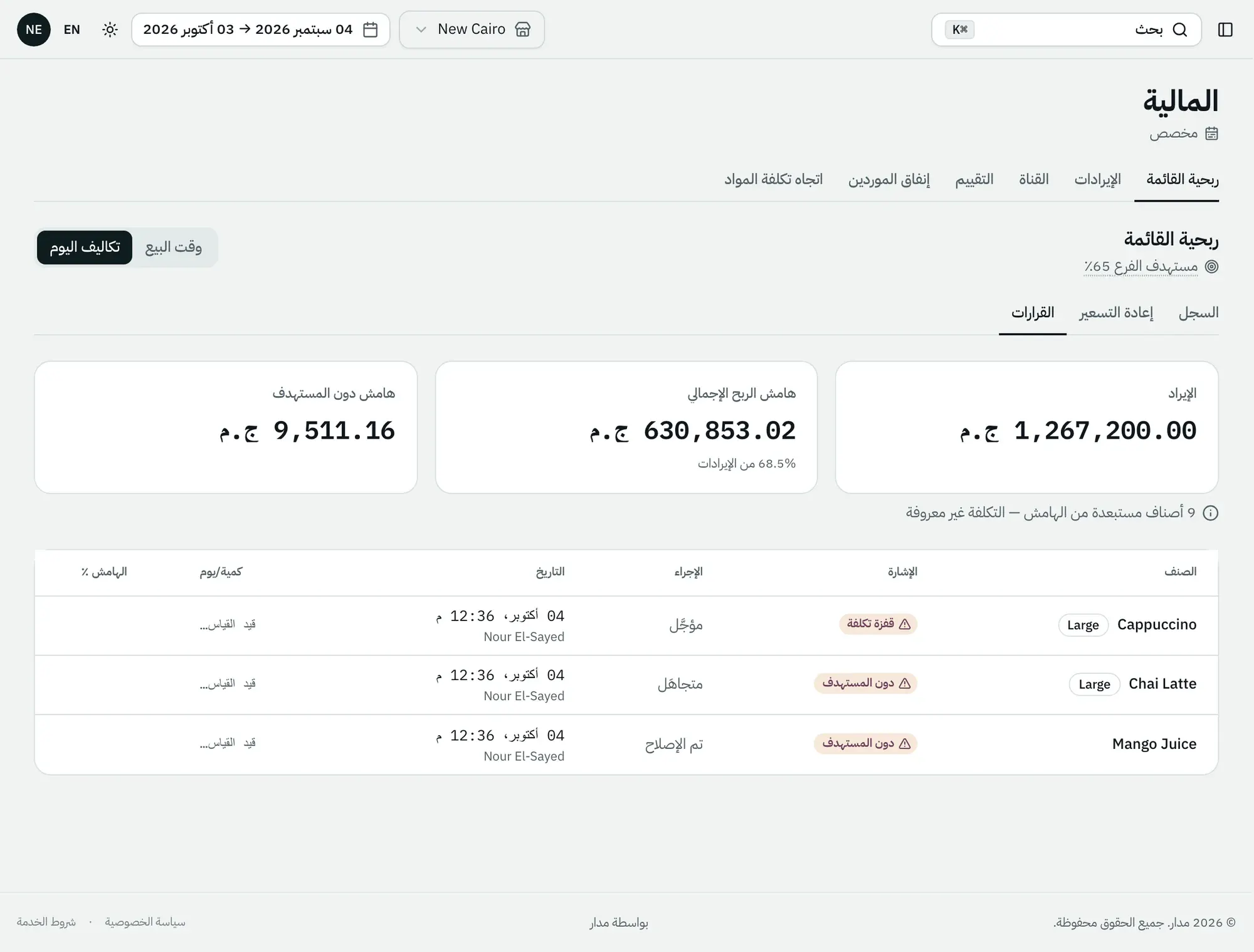
Task: Click the مستهدف الفرع 65٪ link
Action: point(1141,267)
